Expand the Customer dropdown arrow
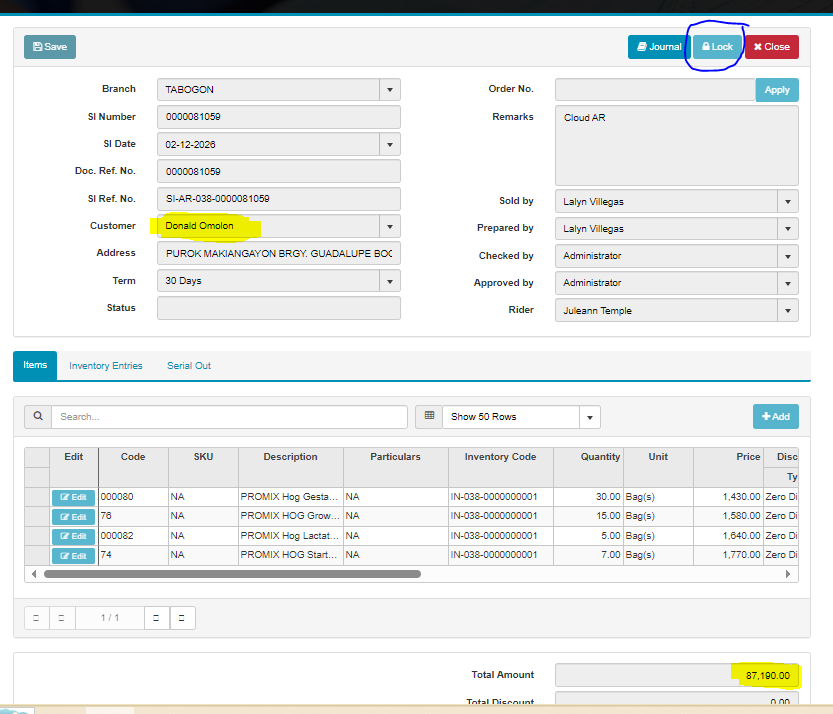 coord(390,226)
